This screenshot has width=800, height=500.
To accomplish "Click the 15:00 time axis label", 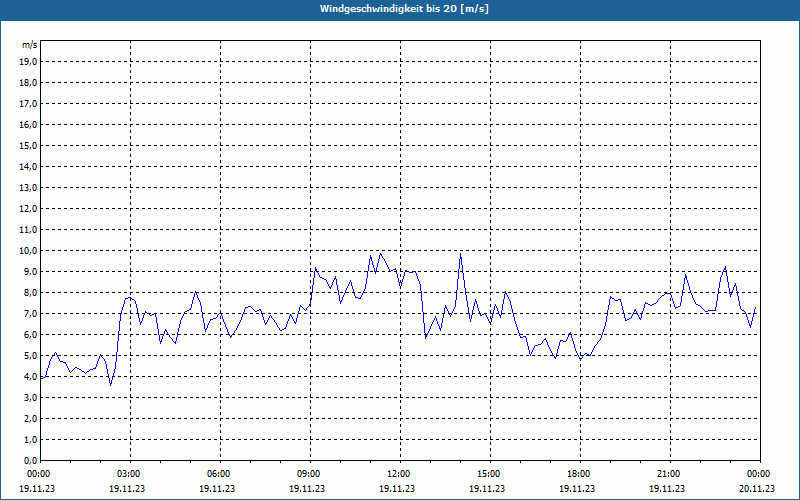I will (x=490, y=474).
